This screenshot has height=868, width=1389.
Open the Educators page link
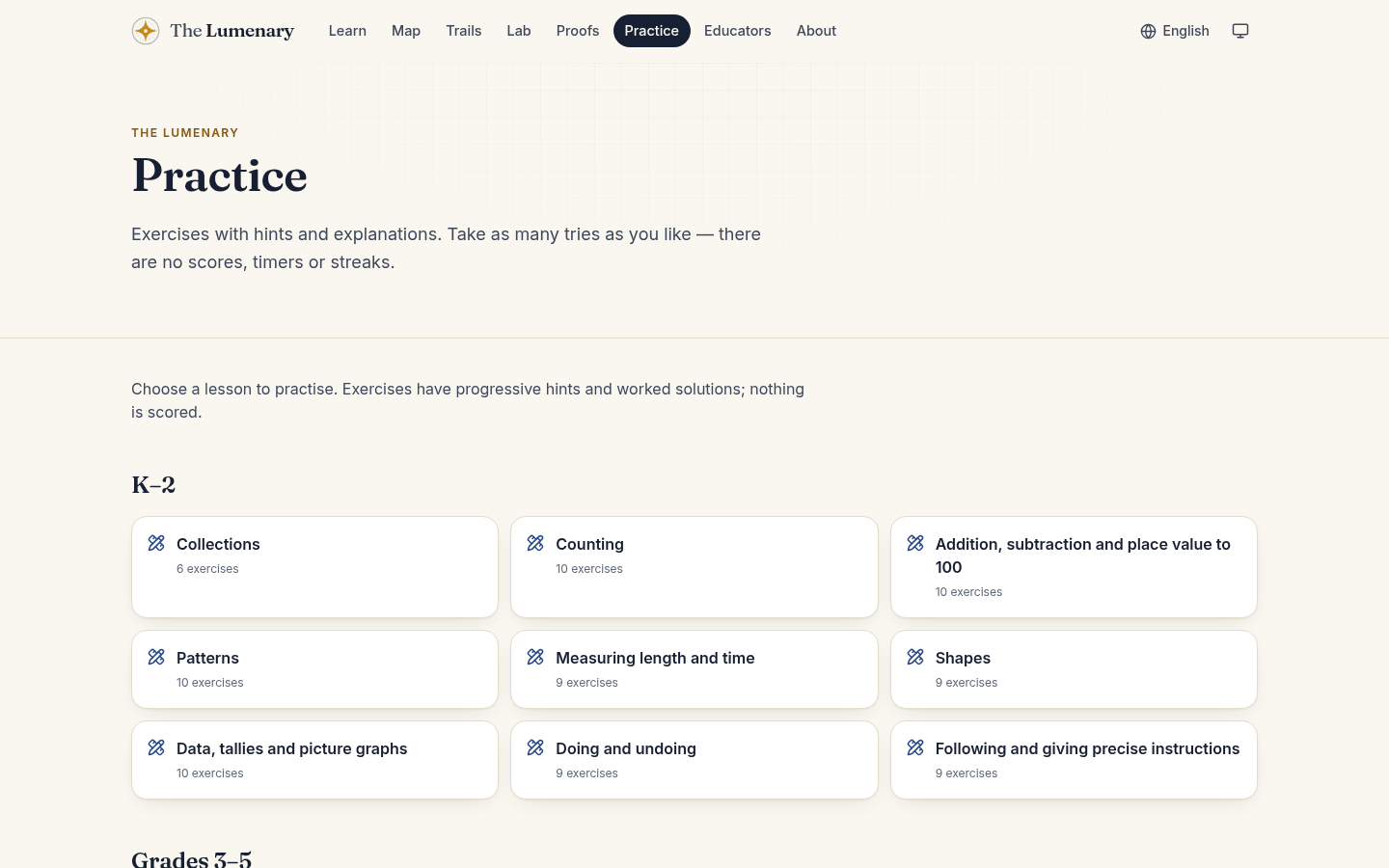coord(738,31)
